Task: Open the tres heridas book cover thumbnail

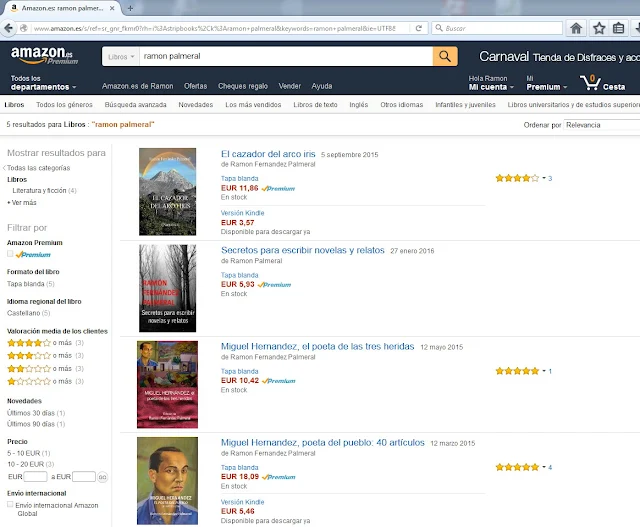Action: (167, 385)
